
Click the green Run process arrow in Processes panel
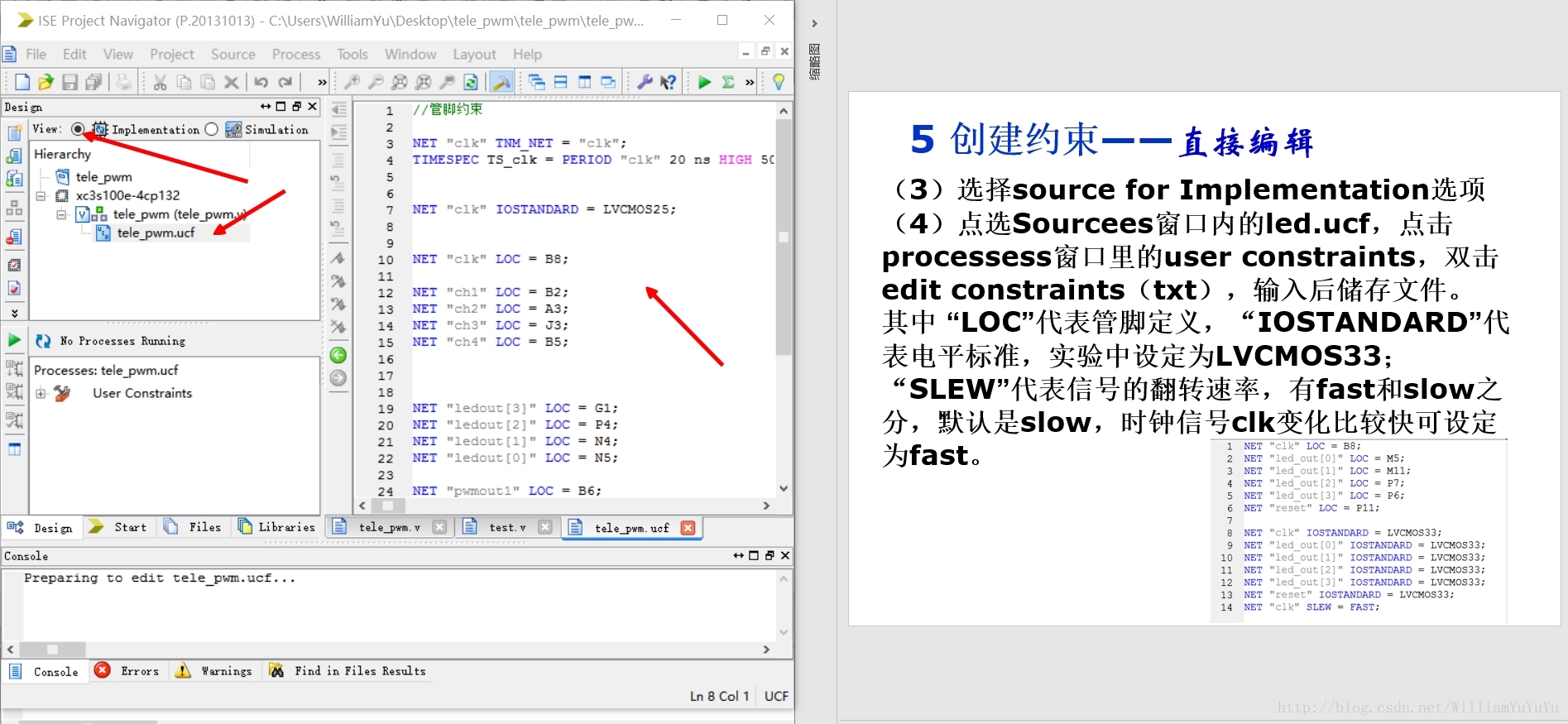14,340
